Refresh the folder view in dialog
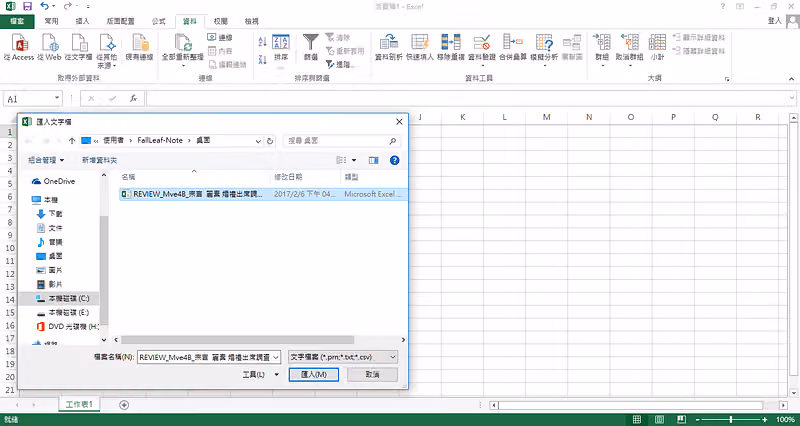Image resolution: width=800 pixels, height=426 pixels. click(x=270, y=141)
